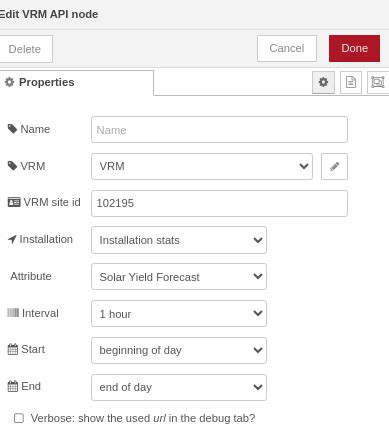Click the calendar icon beside End label

pos(13,386)
